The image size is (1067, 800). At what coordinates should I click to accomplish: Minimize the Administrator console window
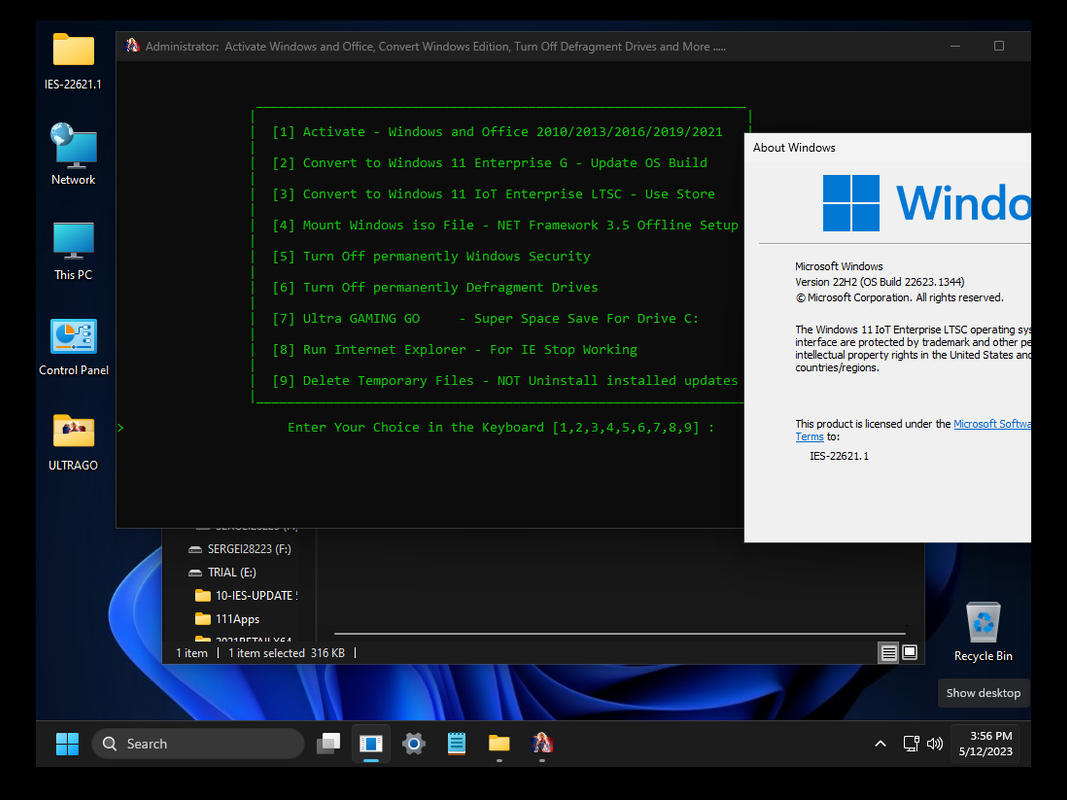[955, 46]
